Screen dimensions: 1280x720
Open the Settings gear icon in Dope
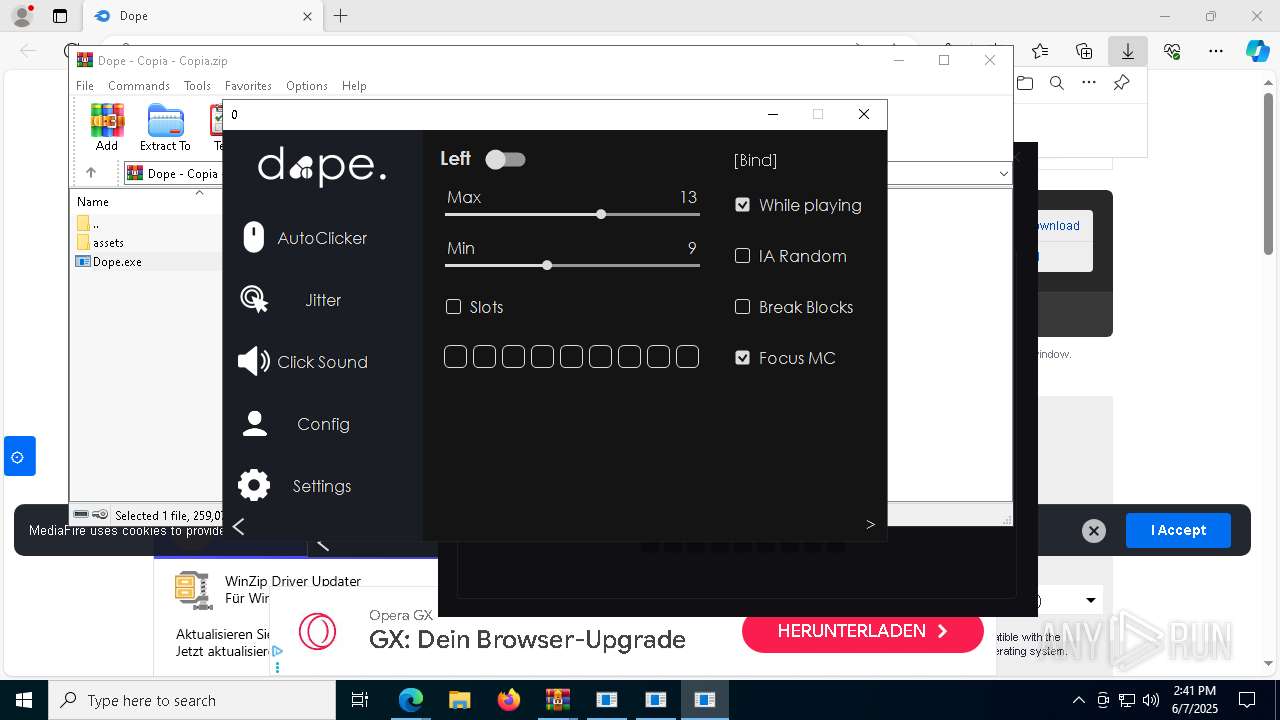254,486
